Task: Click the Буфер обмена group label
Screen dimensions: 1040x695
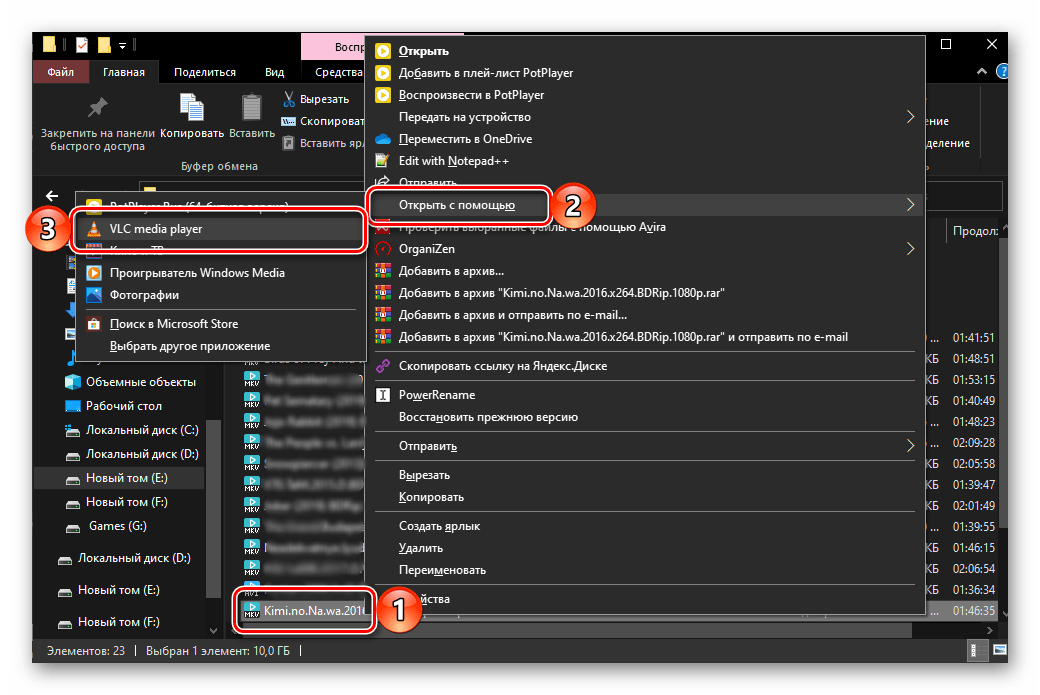Action: 220,166
